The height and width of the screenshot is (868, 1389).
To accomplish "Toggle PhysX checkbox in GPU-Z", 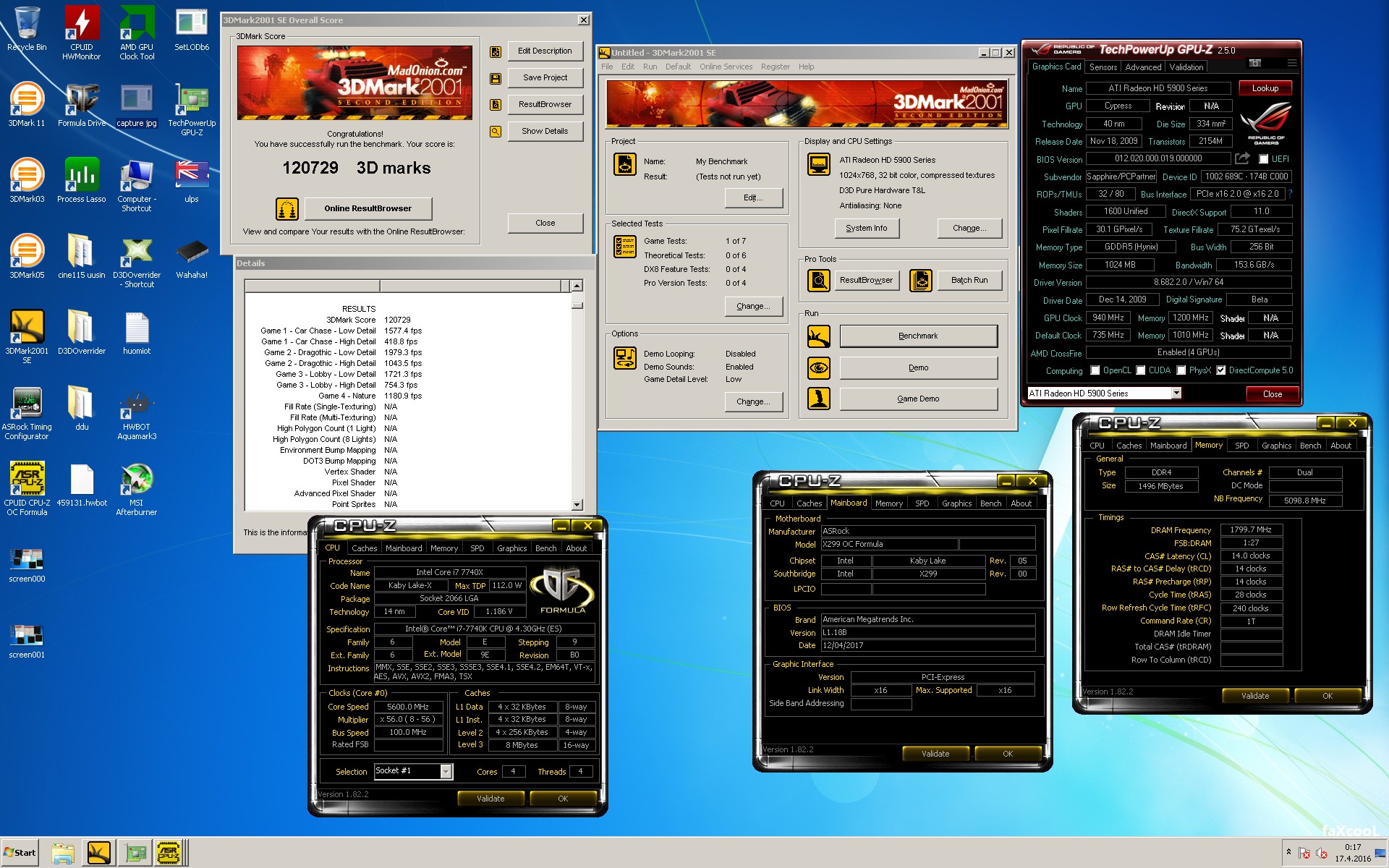I will pyautogui.click(x=1181, y=370).
